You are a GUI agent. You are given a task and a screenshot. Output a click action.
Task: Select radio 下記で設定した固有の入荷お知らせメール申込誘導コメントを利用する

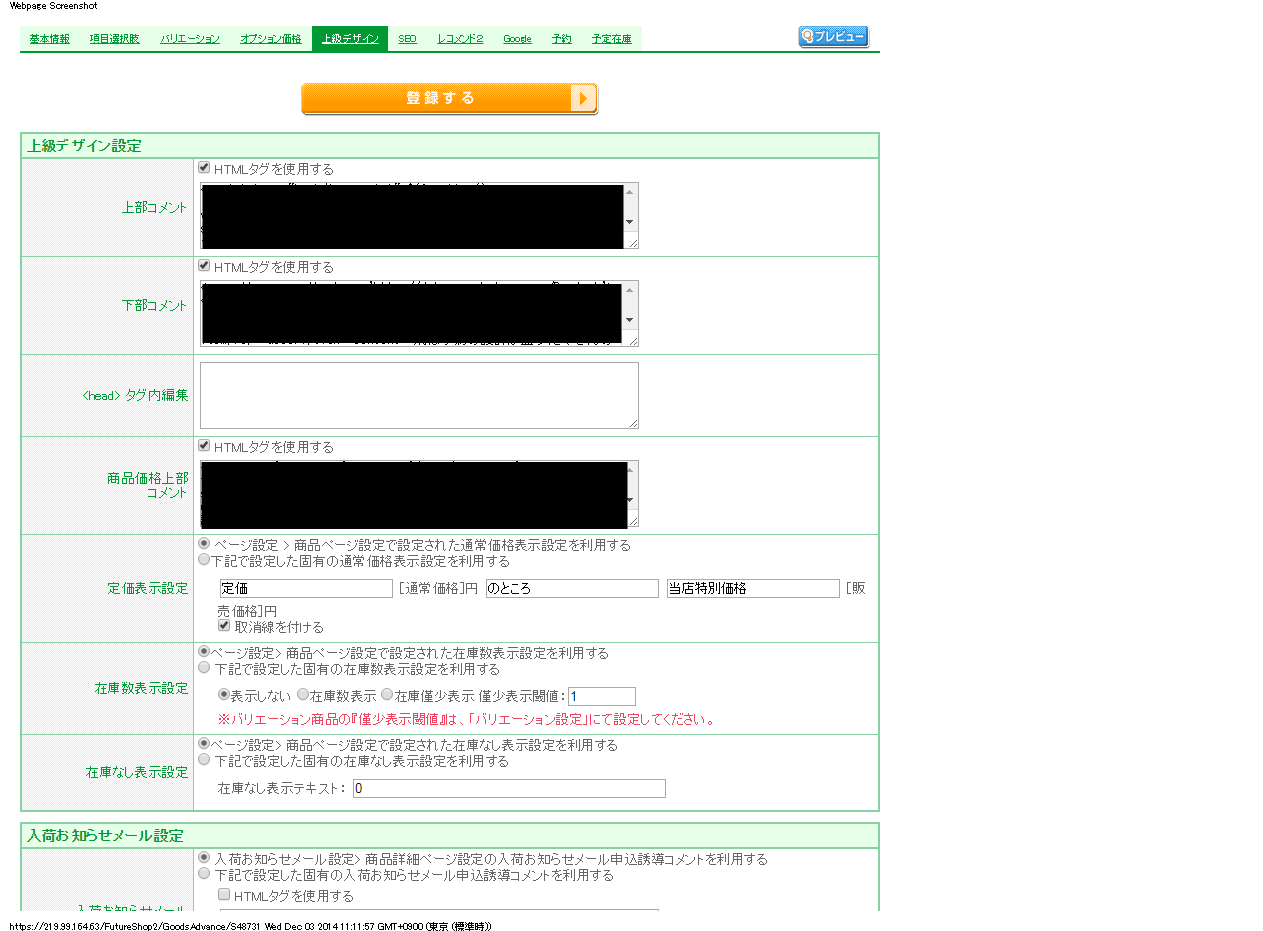pos(204,874)
